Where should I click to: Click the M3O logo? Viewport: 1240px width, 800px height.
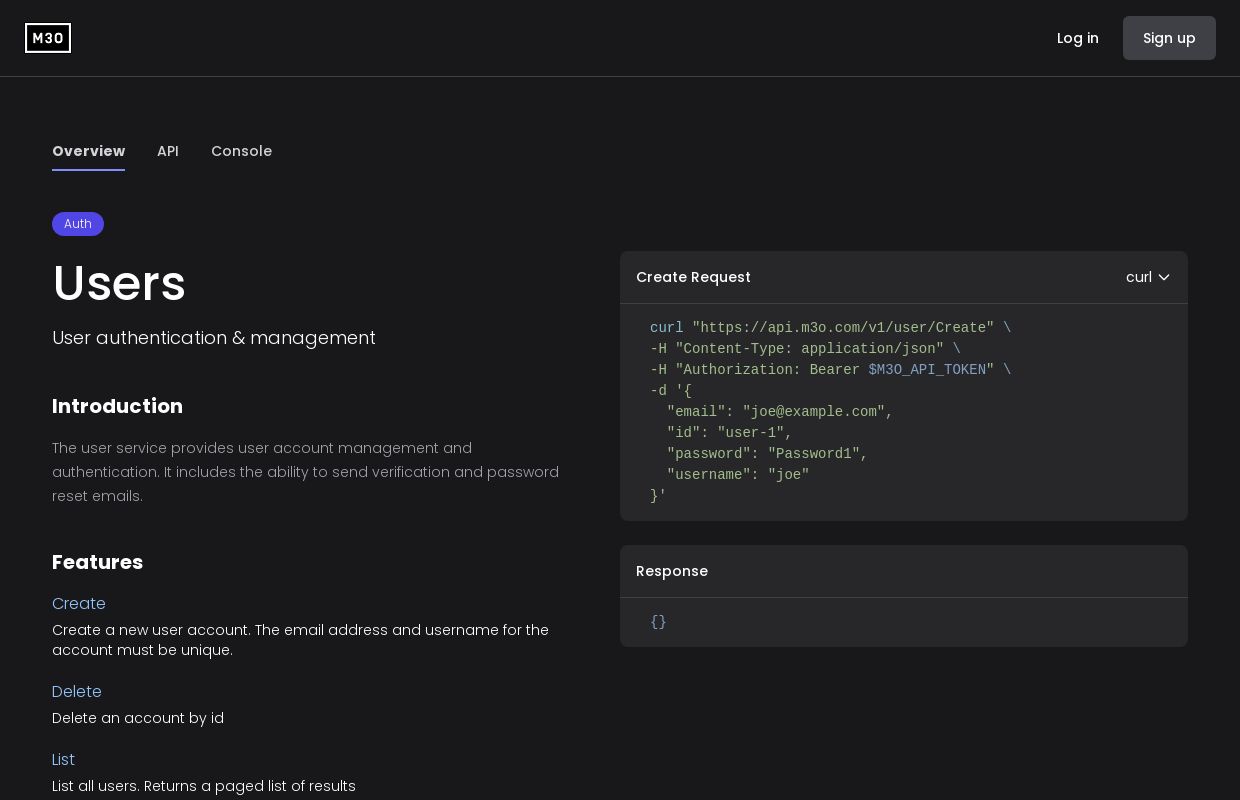[x=48, y=38]
